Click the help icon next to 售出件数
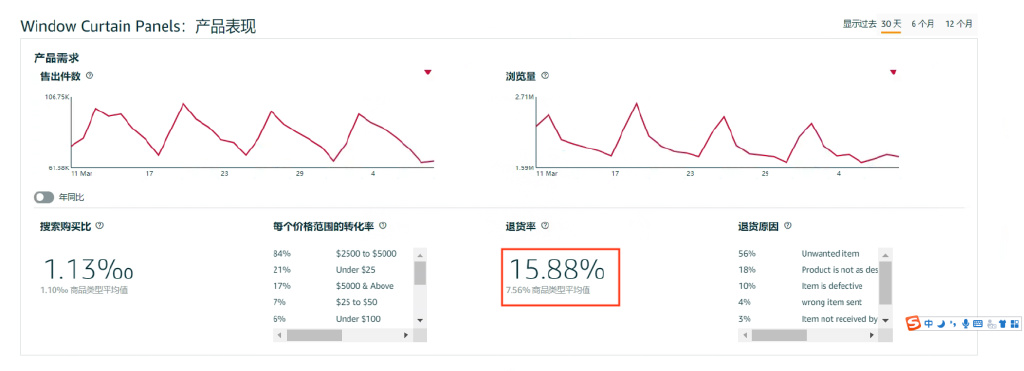1024x371 pixels. [89, 75]
